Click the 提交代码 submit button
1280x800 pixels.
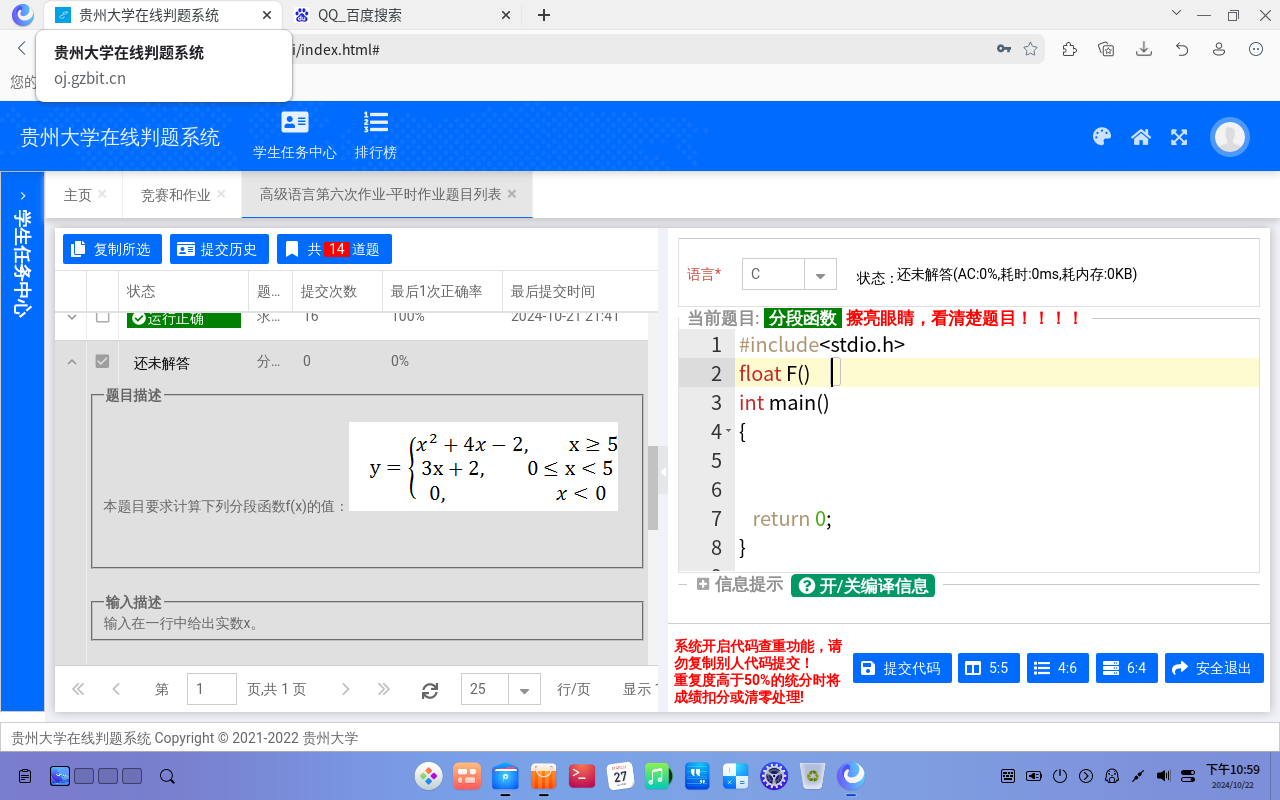902,668
